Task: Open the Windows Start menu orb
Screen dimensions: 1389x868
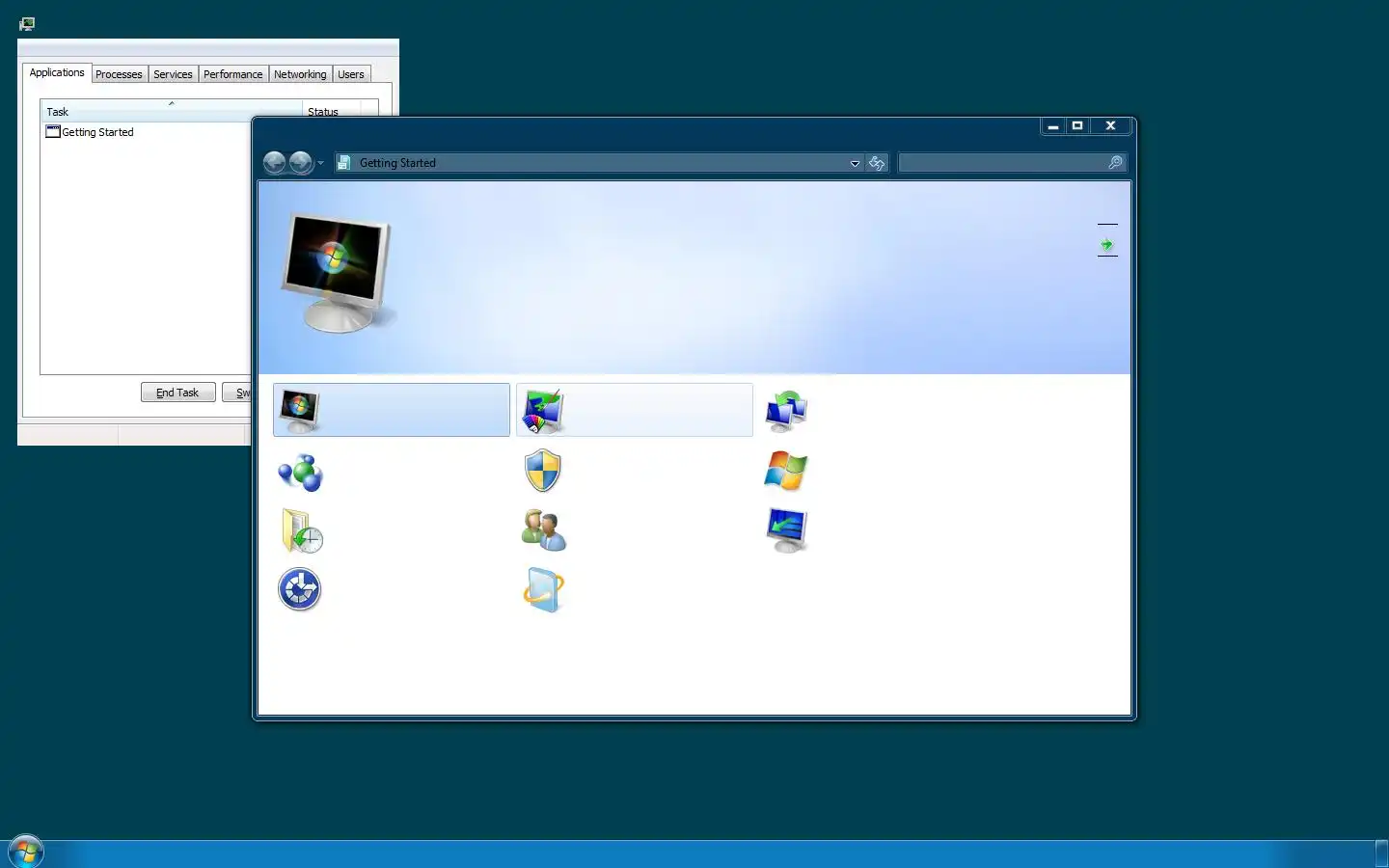Action: [x=26, y=853]
